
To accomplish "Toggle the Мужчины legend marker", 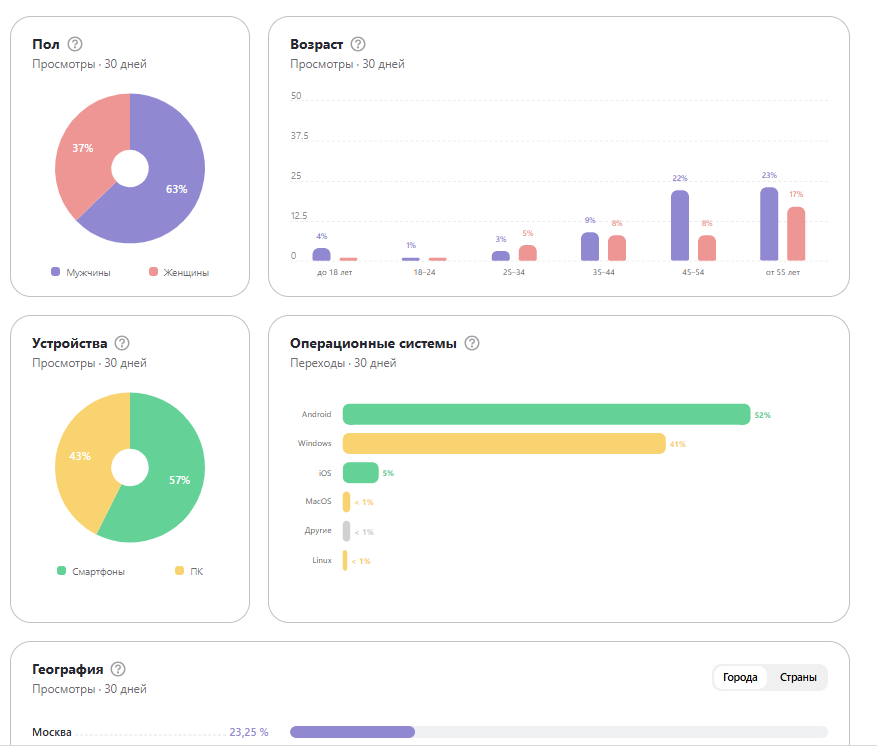I will [55, 272].
